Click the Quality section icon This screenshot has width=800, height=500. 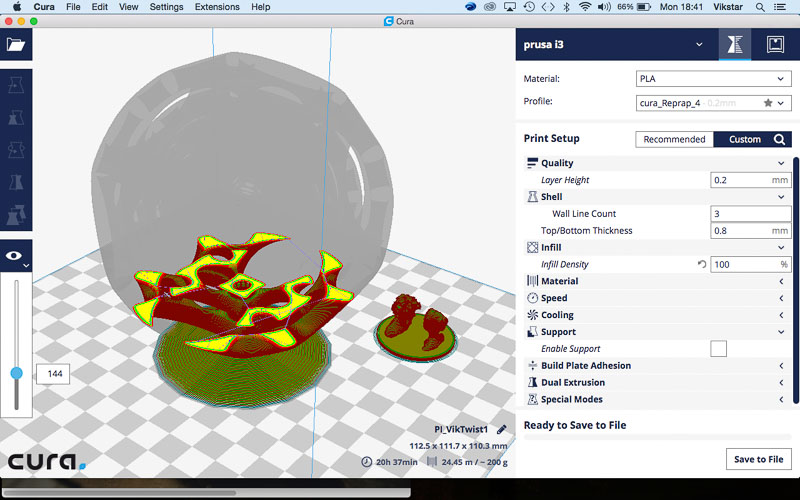pyautogui.click(x=532, y=163)
